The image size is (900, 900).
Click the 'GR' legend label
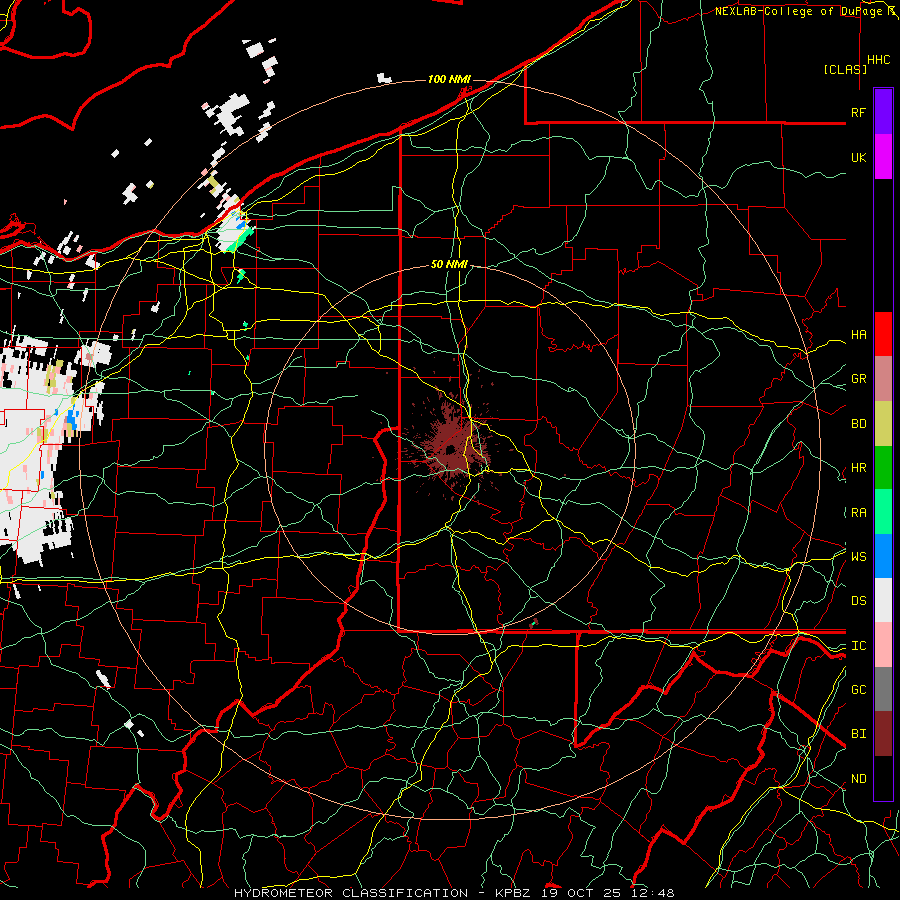coord(858,379)
